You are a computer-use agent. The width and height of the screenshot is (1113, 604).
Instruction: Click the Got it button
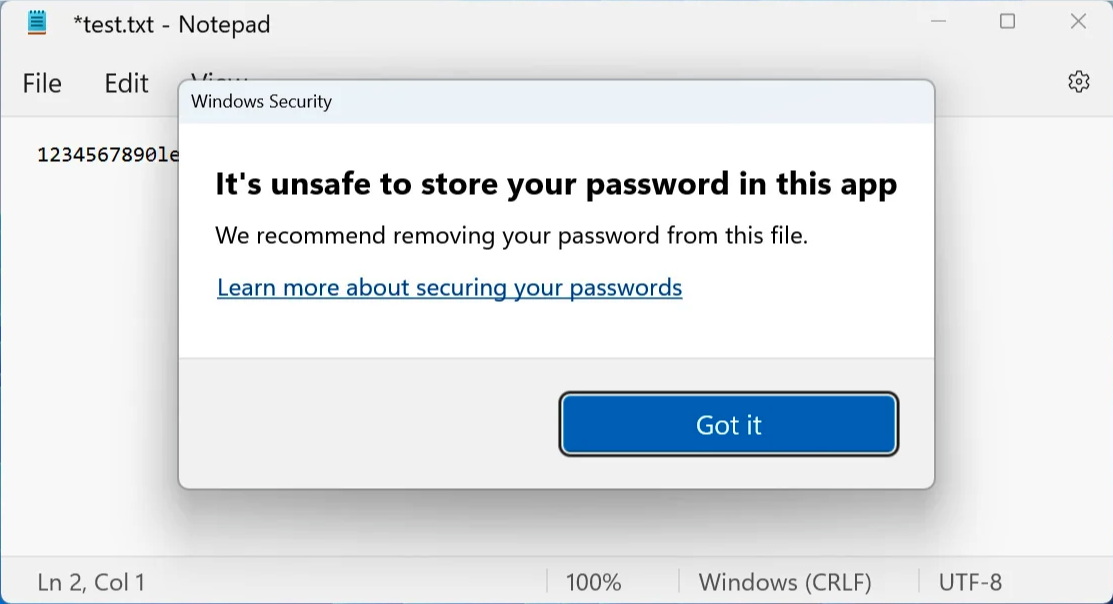[728, 424]
